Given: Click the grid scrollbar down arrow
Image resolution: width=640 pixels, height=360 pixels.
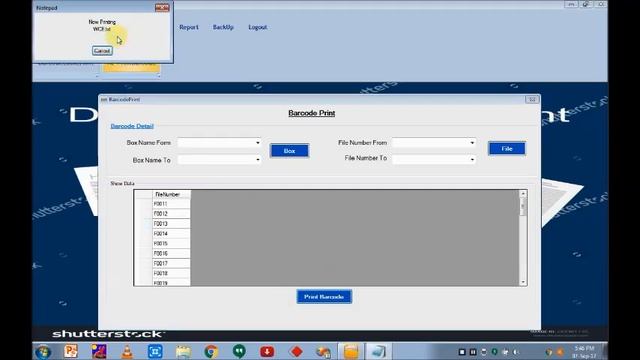Looking at the screenshot, I should 523,282.
